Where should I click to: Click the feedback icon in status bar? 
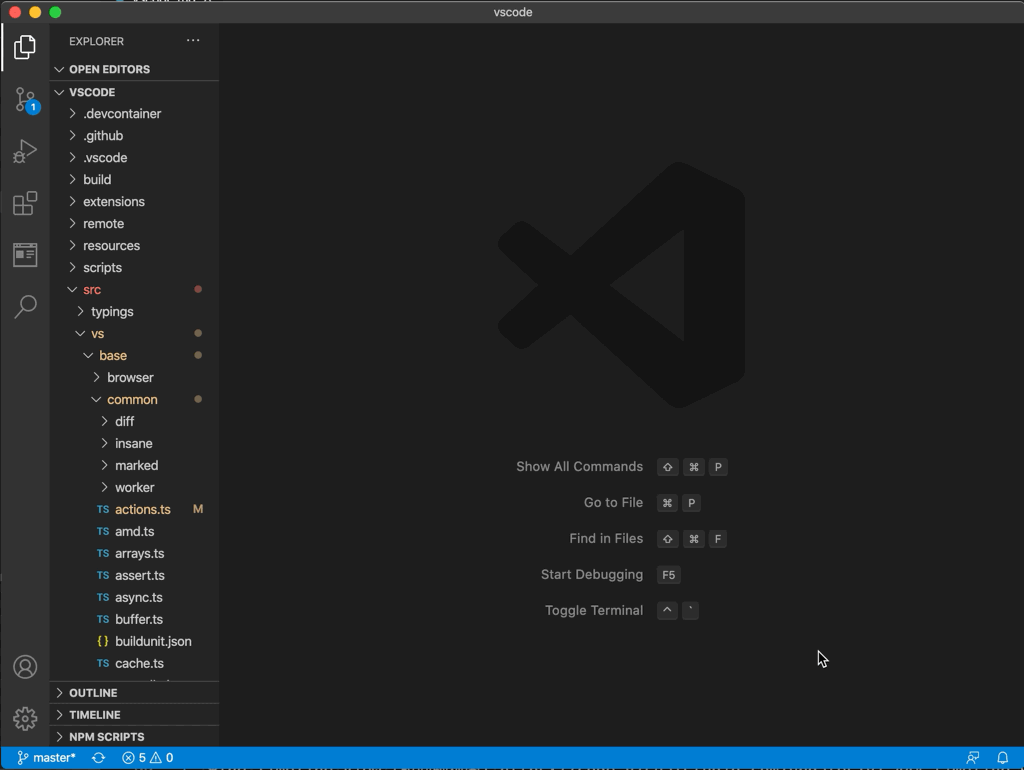click(972, 758)
